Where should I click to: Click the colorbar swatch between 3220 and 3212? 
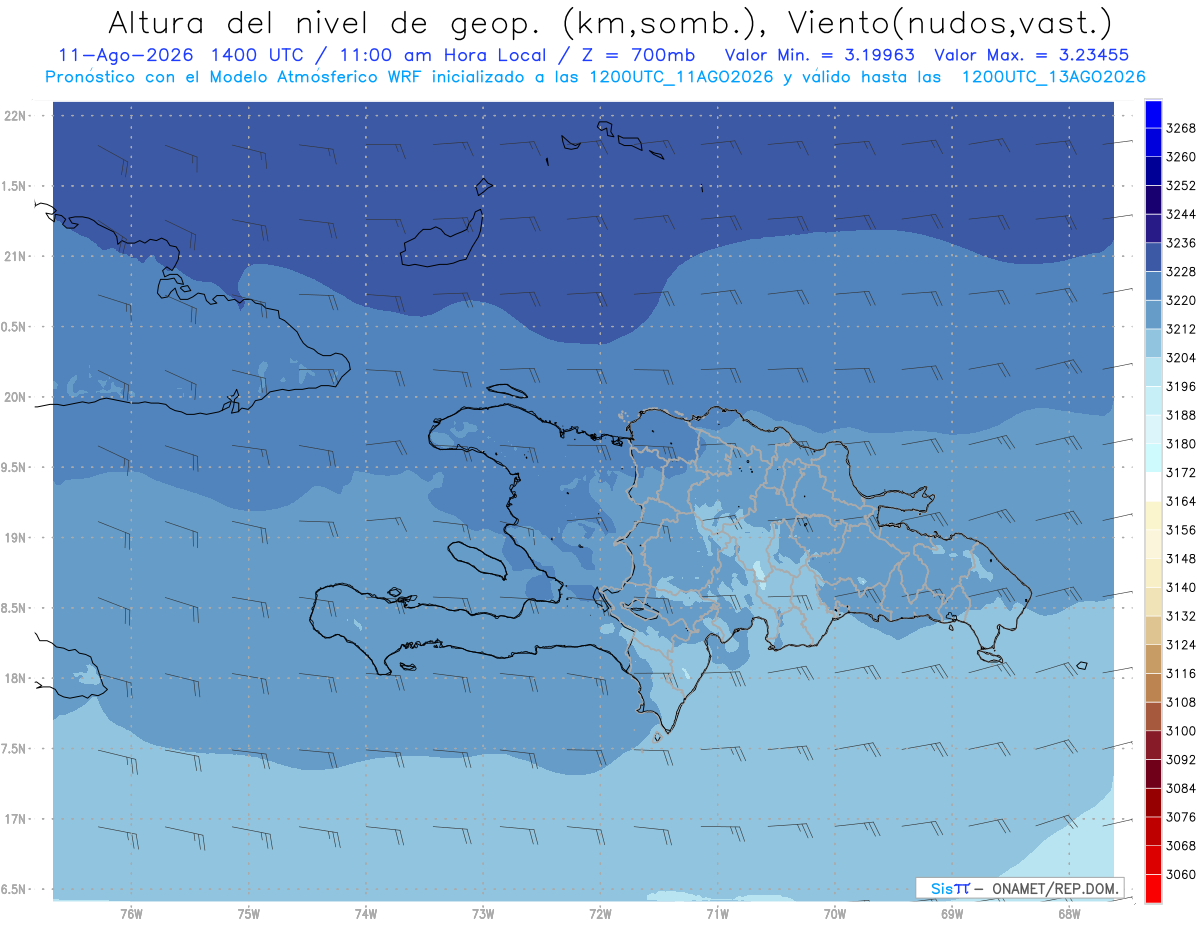(1153, 315)
